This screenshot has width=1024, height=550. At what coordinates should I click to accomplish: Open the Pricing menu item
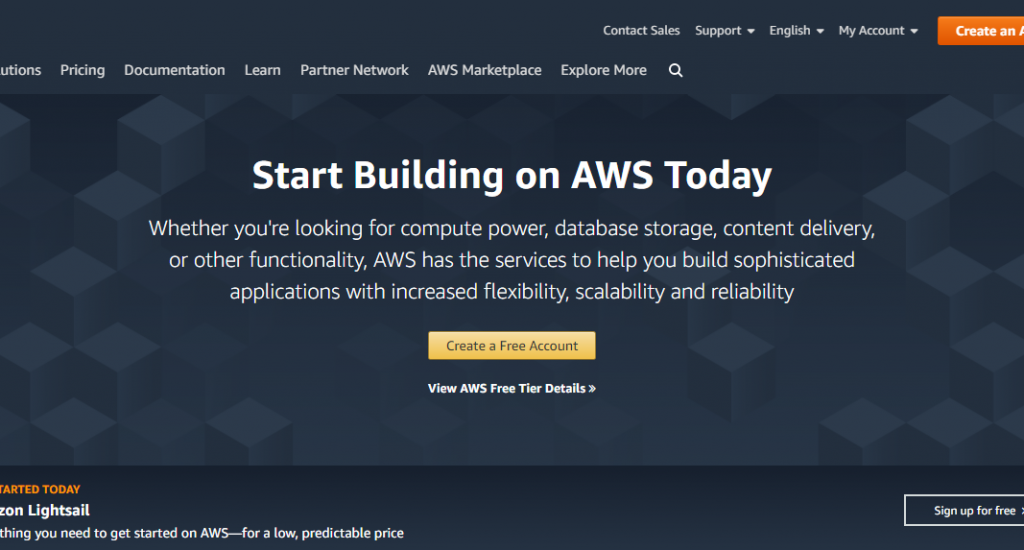[82, 70]
